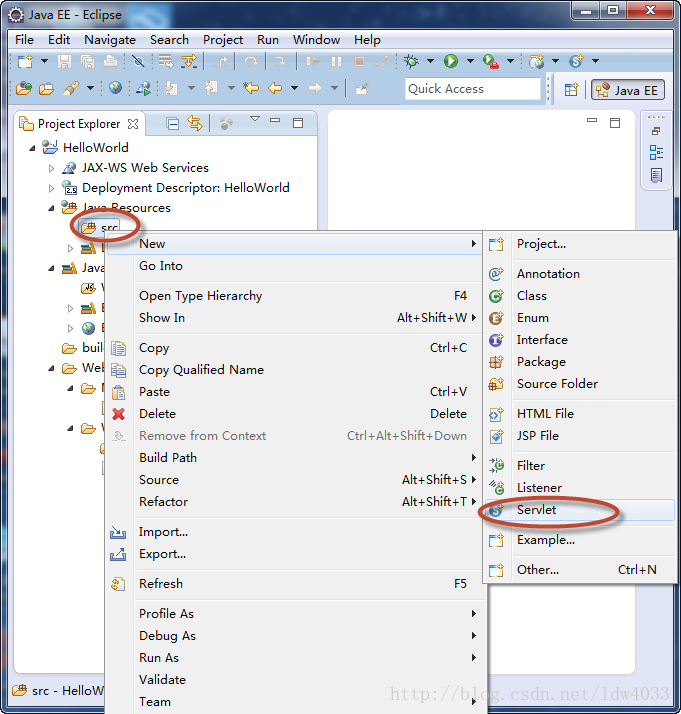Expand JAX-WS Web Services node

coord(51,168)
